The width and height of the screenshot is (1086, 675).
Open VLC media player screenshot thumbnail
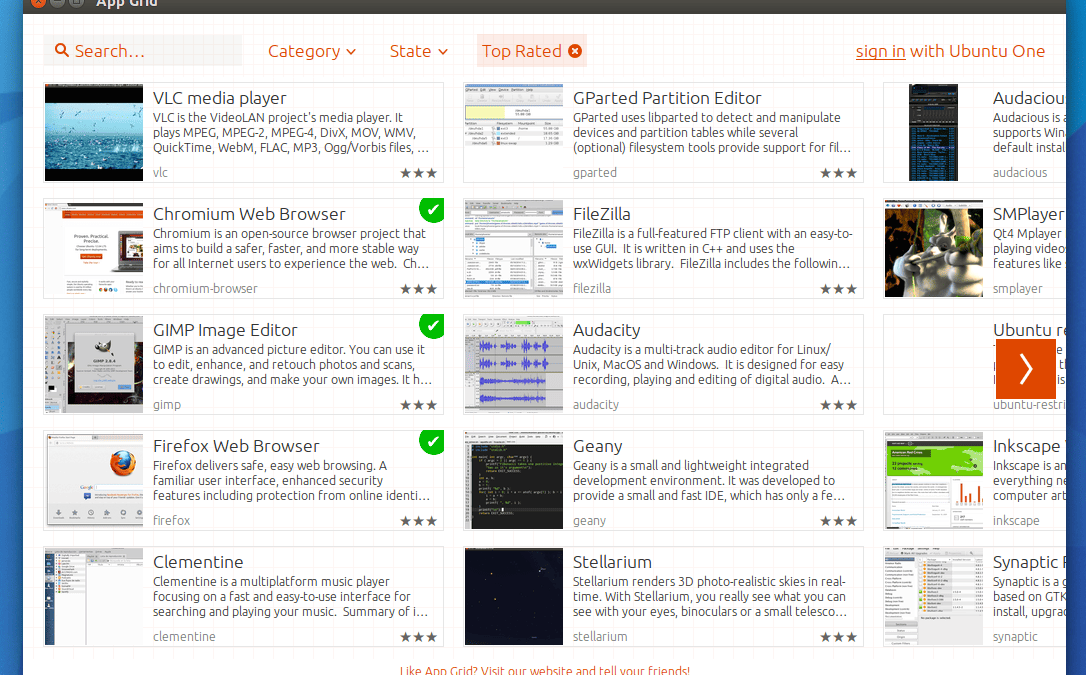tap(94, 133)
